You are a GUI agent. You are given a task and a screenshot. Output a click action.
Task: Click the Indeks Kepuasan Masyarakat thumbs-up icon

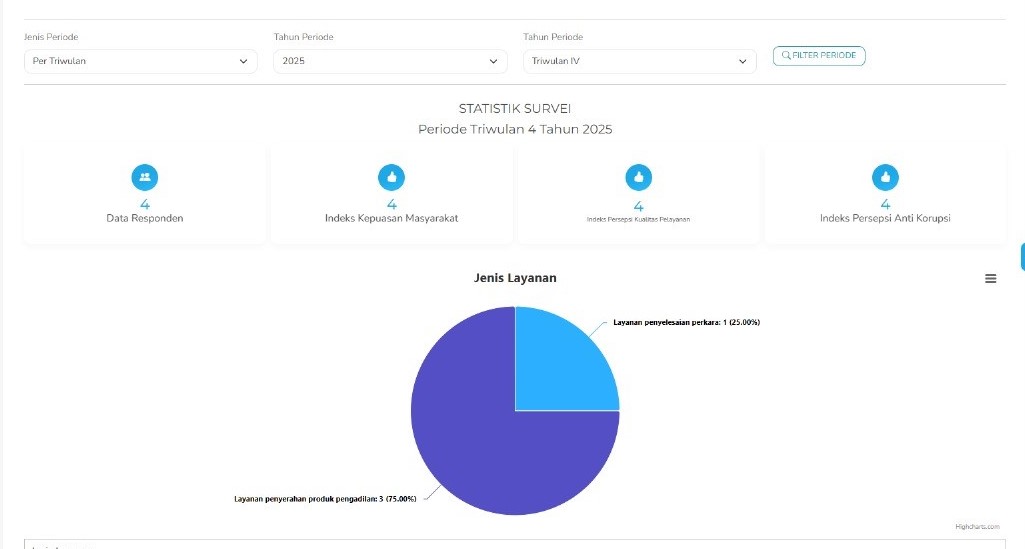pos(391,177)
